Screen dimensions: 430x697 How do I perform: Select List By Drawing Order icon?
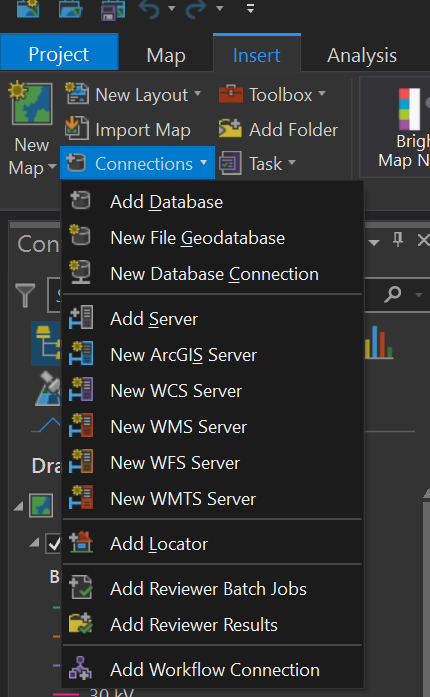coord(46,342)
